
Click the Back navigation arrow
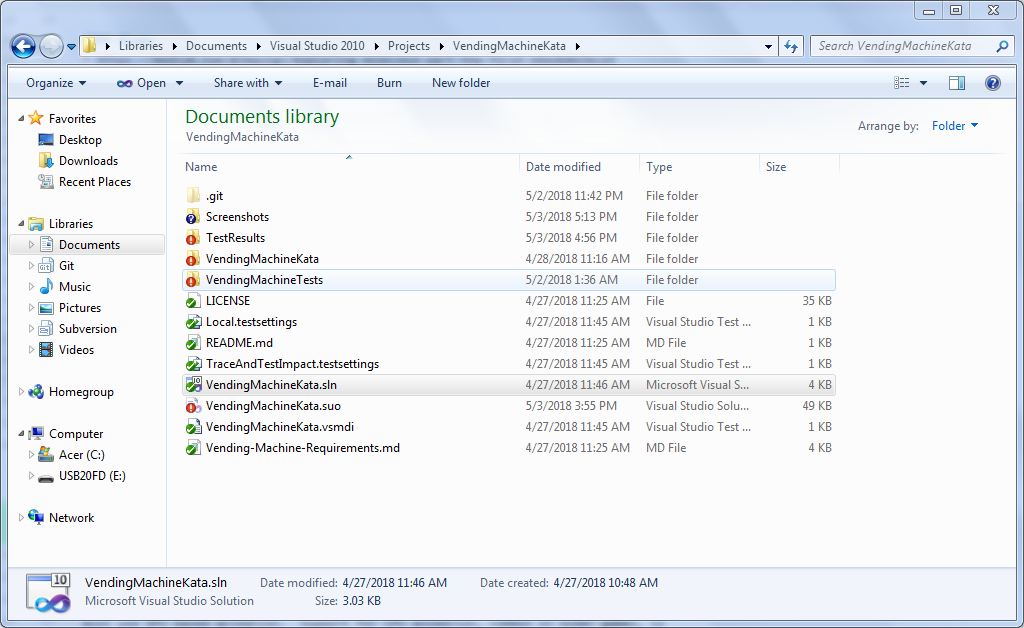23,46
